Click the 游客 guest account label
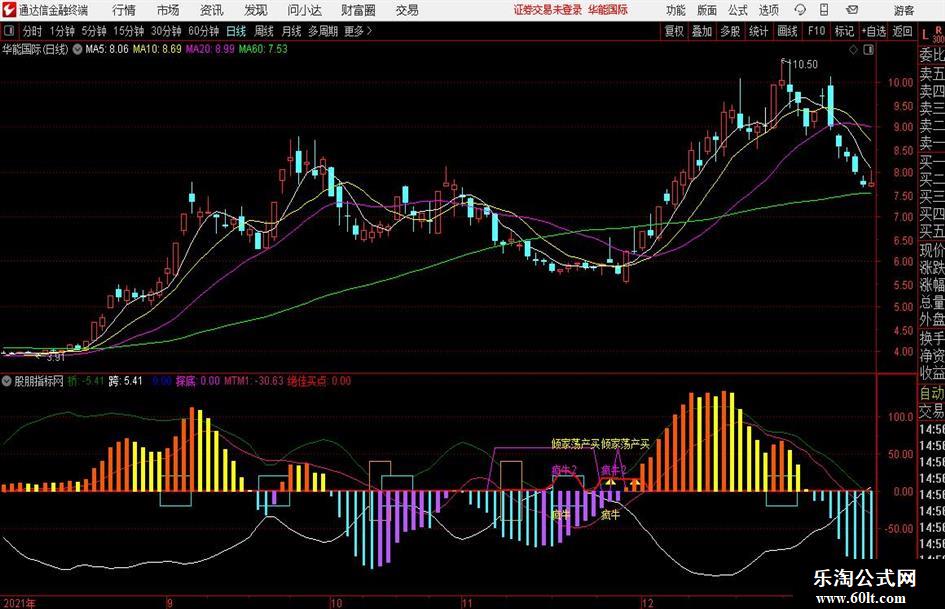 pyautogui.click(x=904, y=10)
